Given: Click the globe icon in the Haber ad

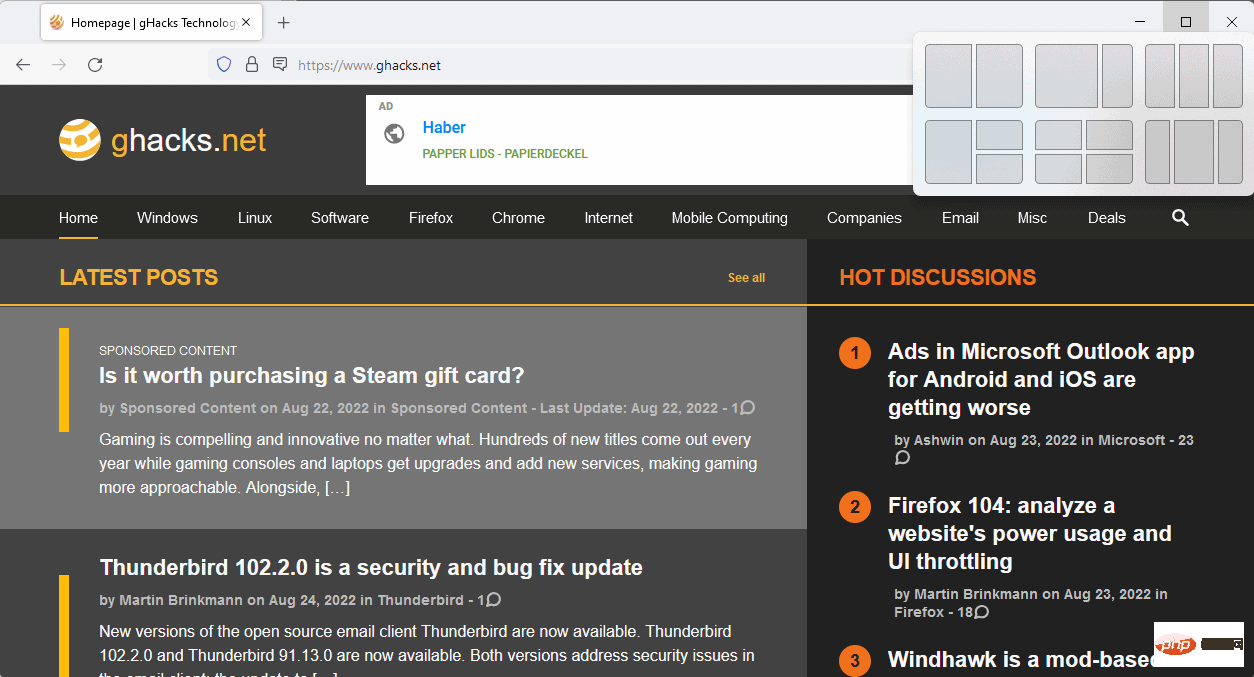Looking at the screenshot, I should (x=394, y=133).
